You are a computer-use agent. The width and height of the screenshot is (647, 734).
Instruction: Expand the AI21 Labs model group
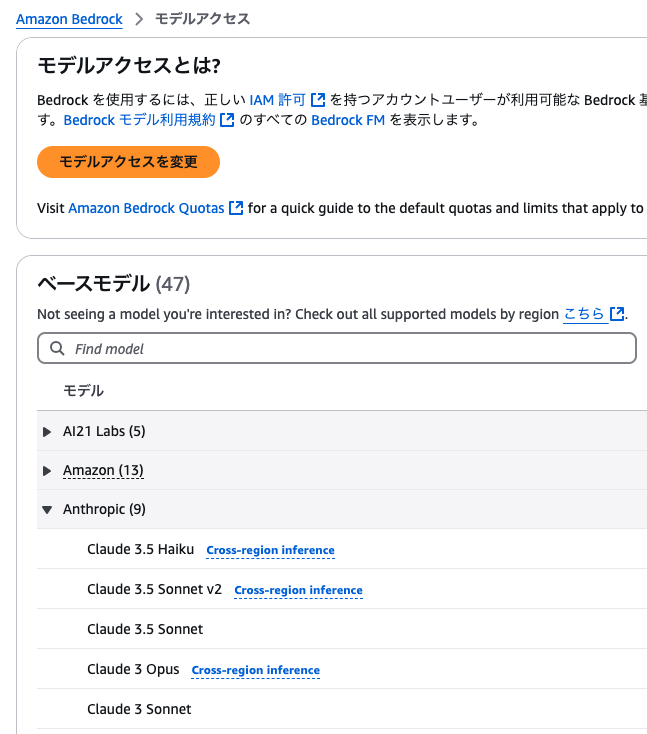(x=47, y=431)
